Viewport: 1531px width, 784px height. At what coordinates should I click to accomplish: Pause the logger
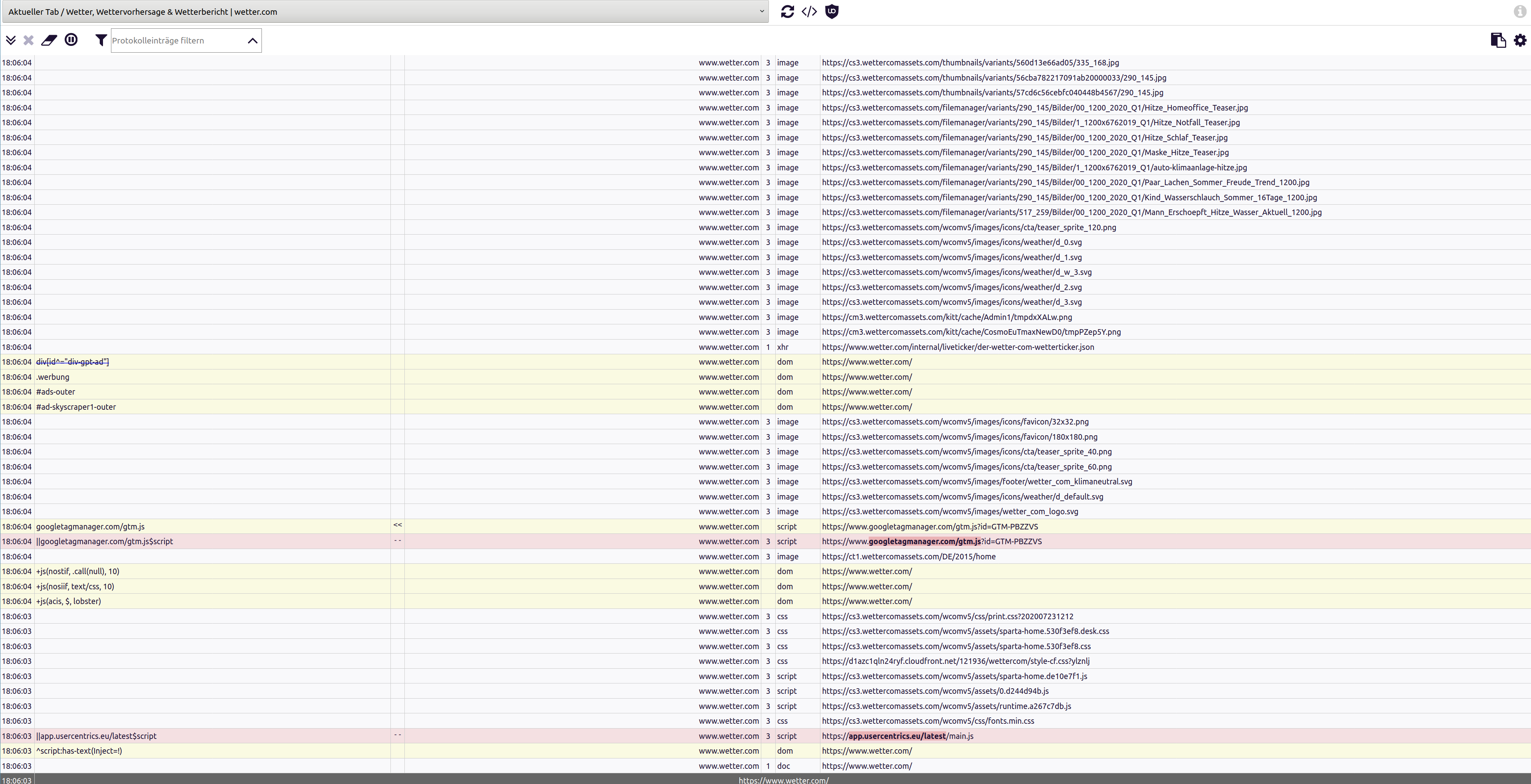[71, 40]
